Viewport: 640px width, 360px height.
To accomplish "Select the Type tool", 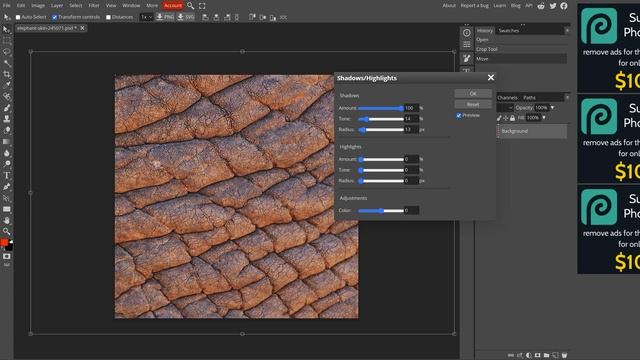I will 7,176.
